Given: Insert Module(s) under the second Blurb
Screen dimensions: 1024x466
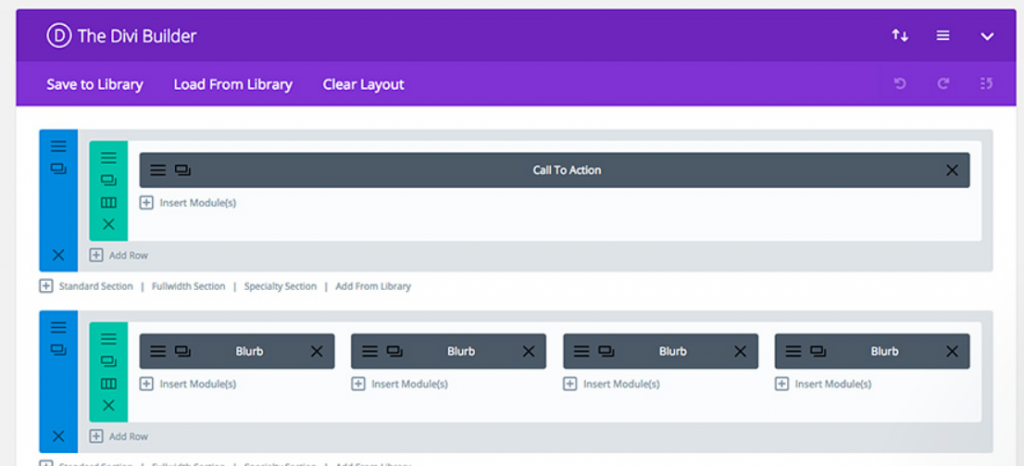Looking at the screenshot, I should 400,384.
